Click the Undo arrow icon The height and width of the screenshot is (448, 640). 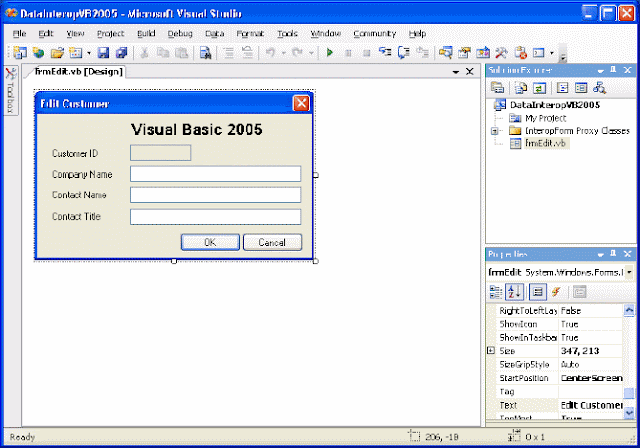point(271,53)
